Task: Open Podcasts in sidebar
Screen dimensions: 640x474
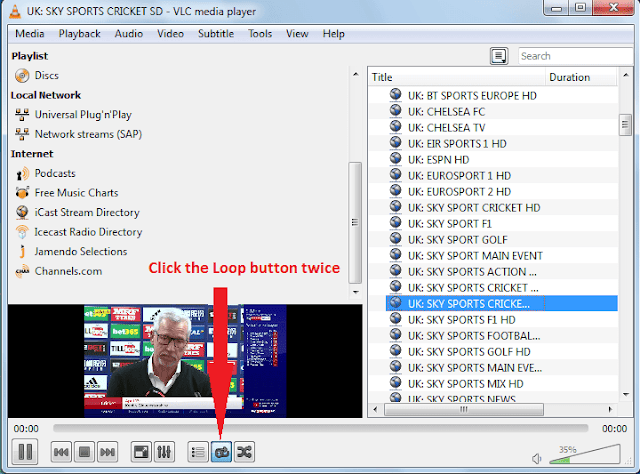Action: (x=55, y=174)
